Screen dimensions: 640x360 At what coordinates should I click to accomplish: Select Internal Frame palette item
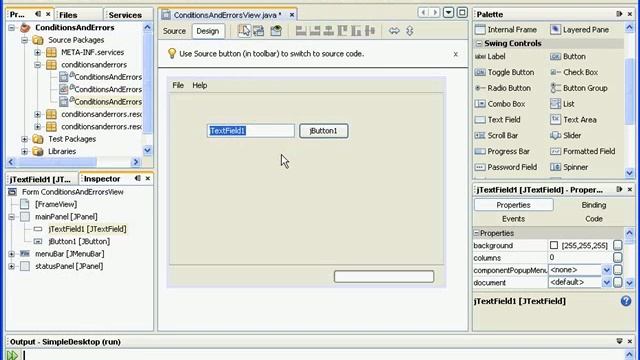pos(506,30)
